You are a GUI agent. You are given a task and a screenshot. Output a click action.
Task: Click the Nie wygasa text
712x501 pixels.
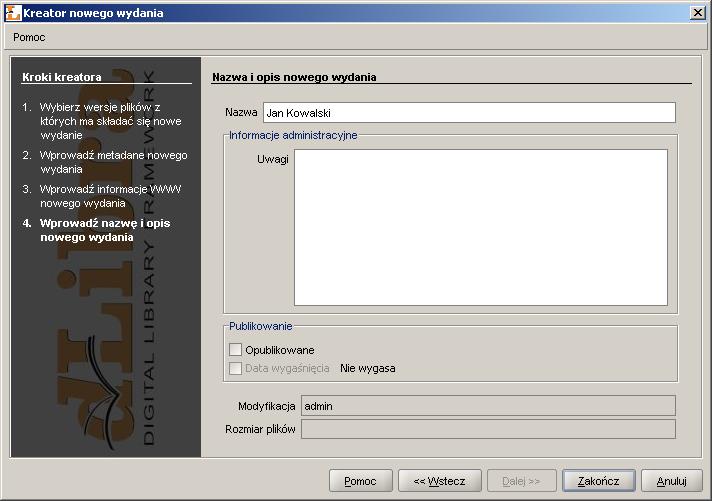tap(367, 368)
